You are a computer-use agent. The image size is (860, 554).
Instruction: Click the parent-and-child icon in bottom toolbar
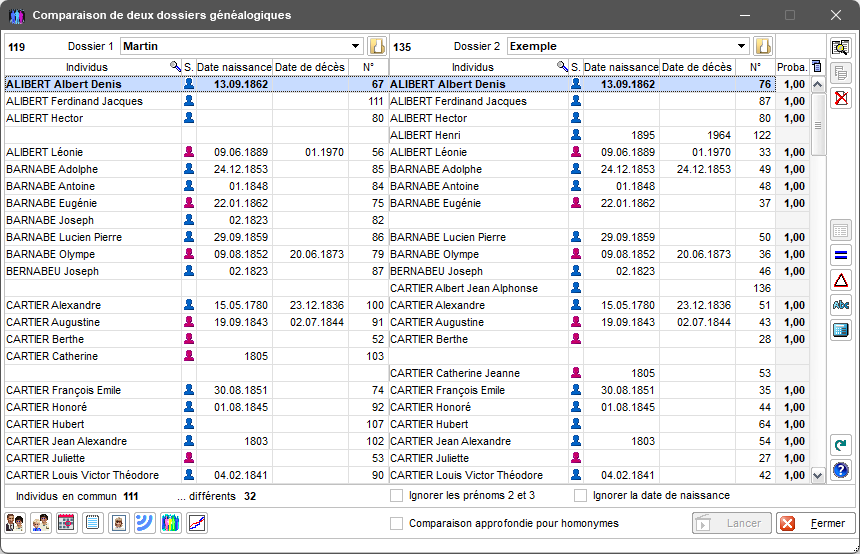click(41, 523)
